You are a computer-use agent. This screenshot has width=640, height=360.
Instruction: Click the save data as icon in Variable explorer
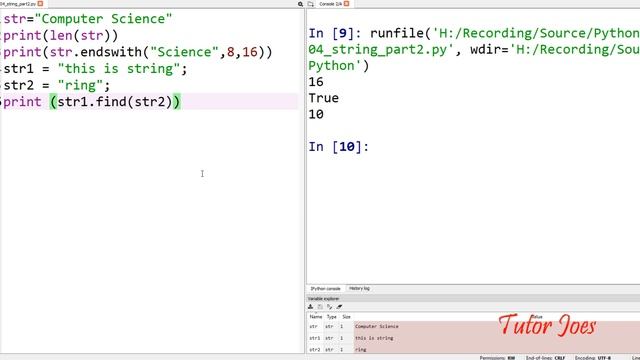tap(329, 307)
